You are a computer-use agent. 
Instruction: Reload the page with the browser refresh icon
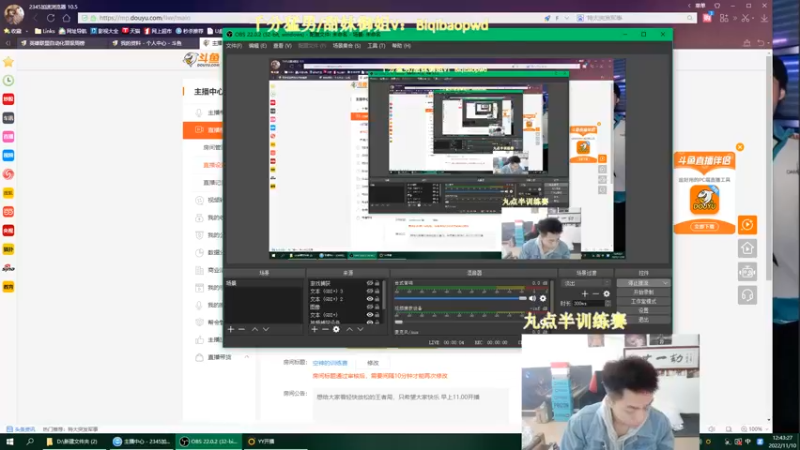(51, 18)
